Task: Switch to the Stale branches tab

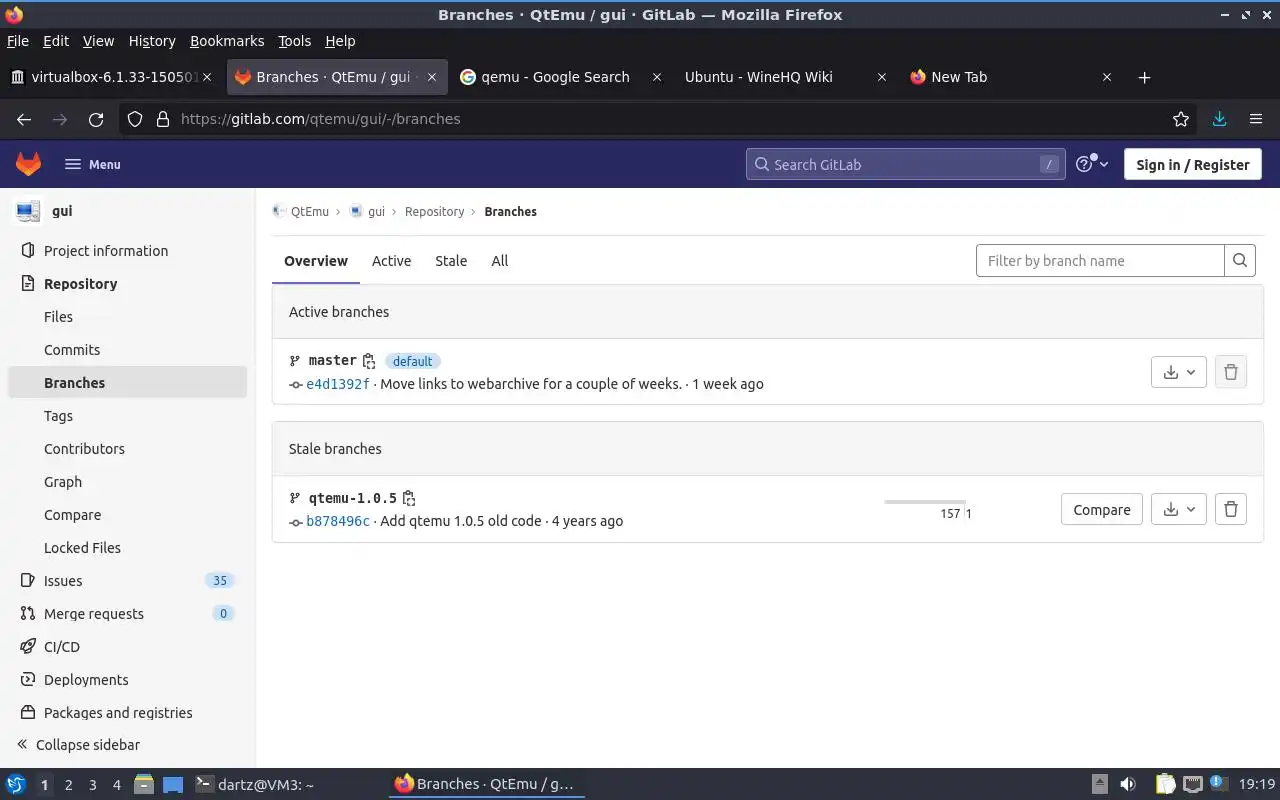Action: (451, 261)
